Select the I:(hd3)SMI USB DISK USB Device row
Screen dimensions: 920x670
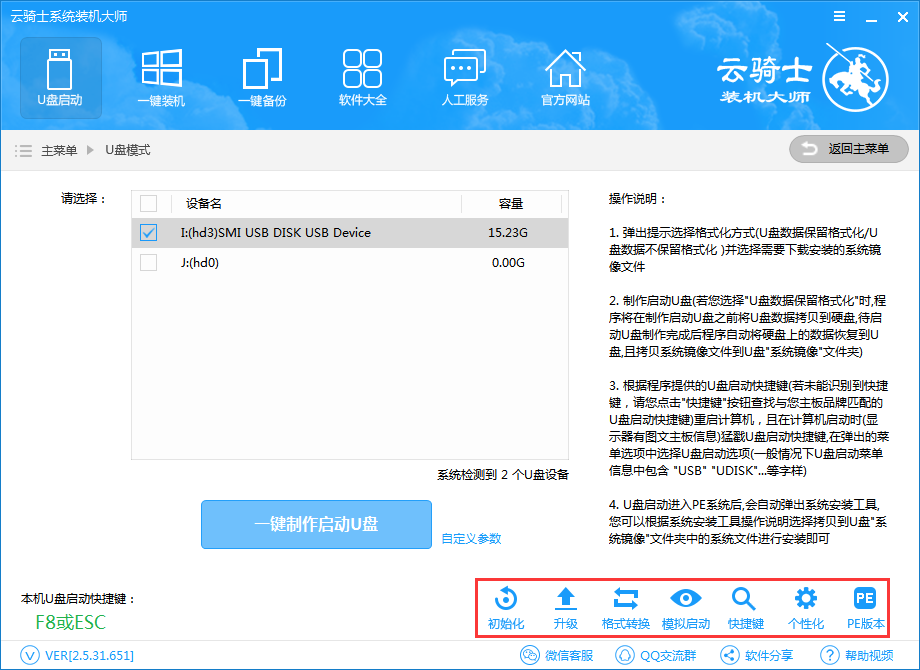350,233
